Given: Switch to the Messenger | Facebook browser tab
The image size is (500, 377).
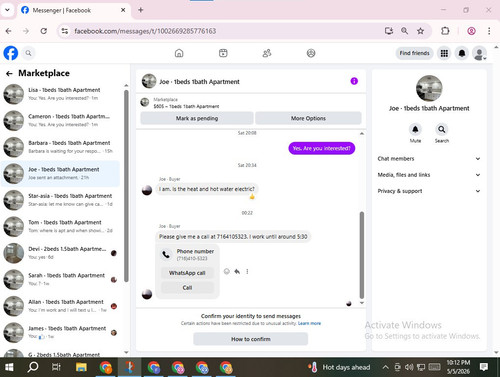Looking at the screenshot, I should pos(73,10).
